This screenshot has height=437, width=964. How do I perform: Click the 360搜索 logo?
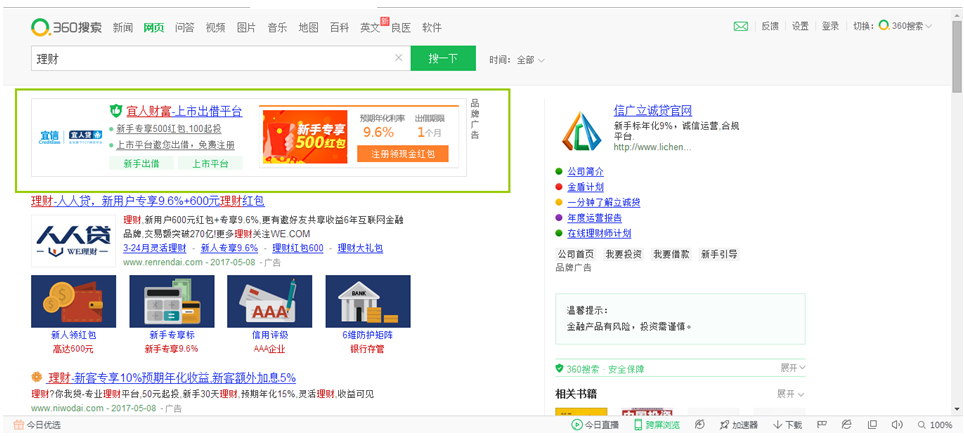pyautogui.click(x=66, y=27)
